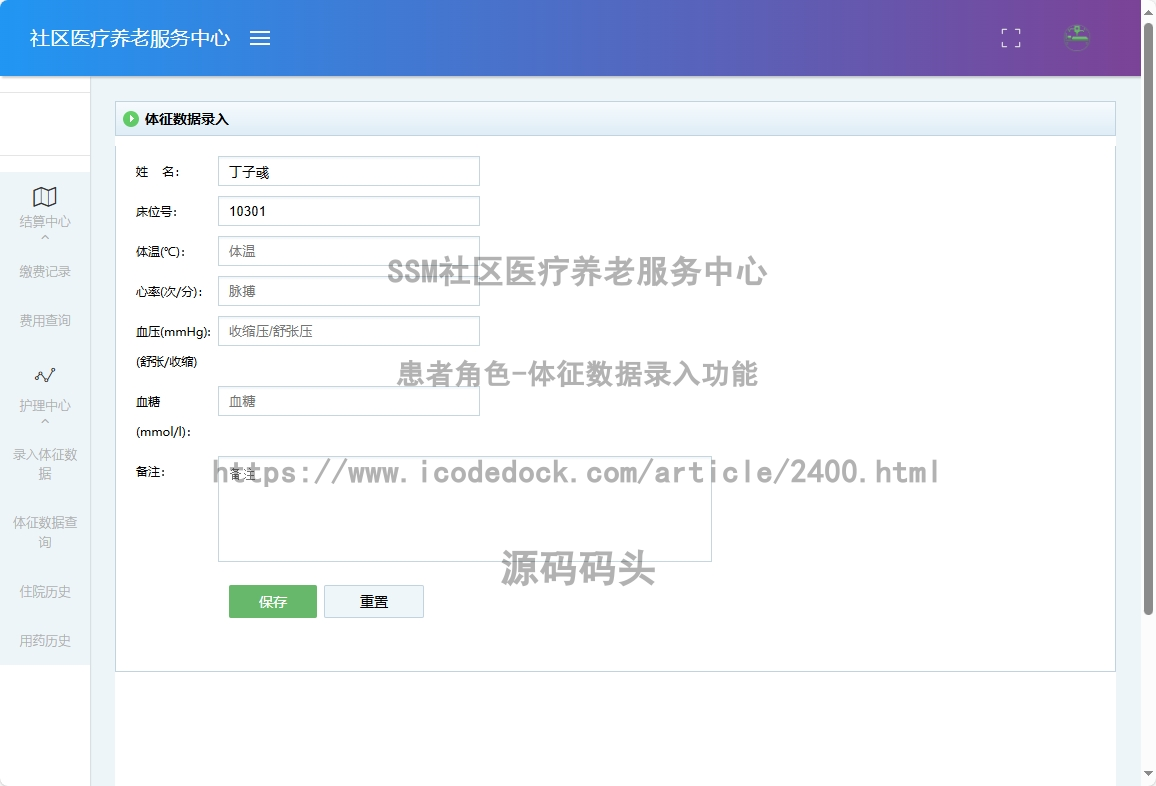The height and width of the screenshot is (786, 1156).
Task: Click the scrollbar down arrow
Action: point(1148,774)
